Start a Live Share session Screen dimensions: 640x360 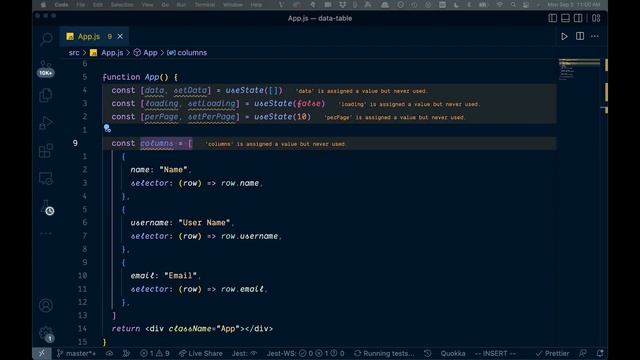click(201, 353)
